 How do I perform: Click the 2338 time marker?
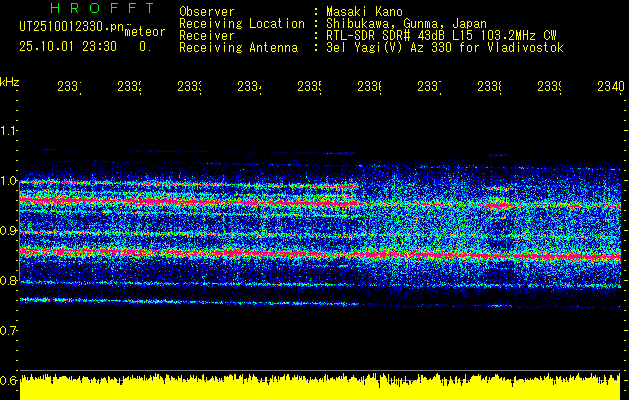[x=489, y=87]
